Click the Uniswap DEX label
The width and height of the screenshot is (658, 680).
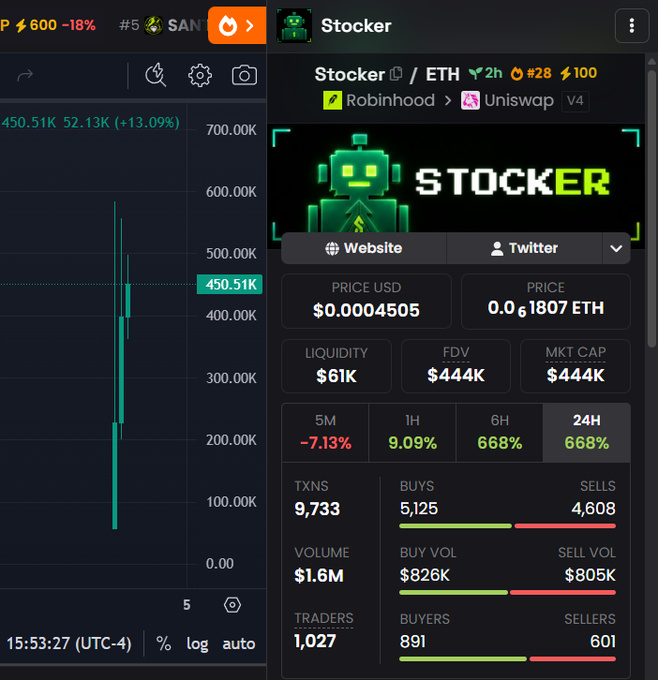point(519,100)
